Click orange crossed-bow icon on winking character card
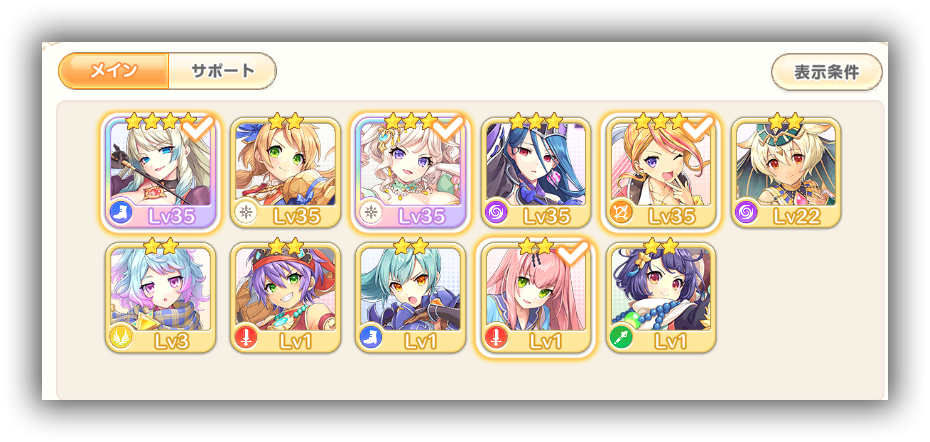The width and height of the screenshot is (930, 442). pos(621,212)
